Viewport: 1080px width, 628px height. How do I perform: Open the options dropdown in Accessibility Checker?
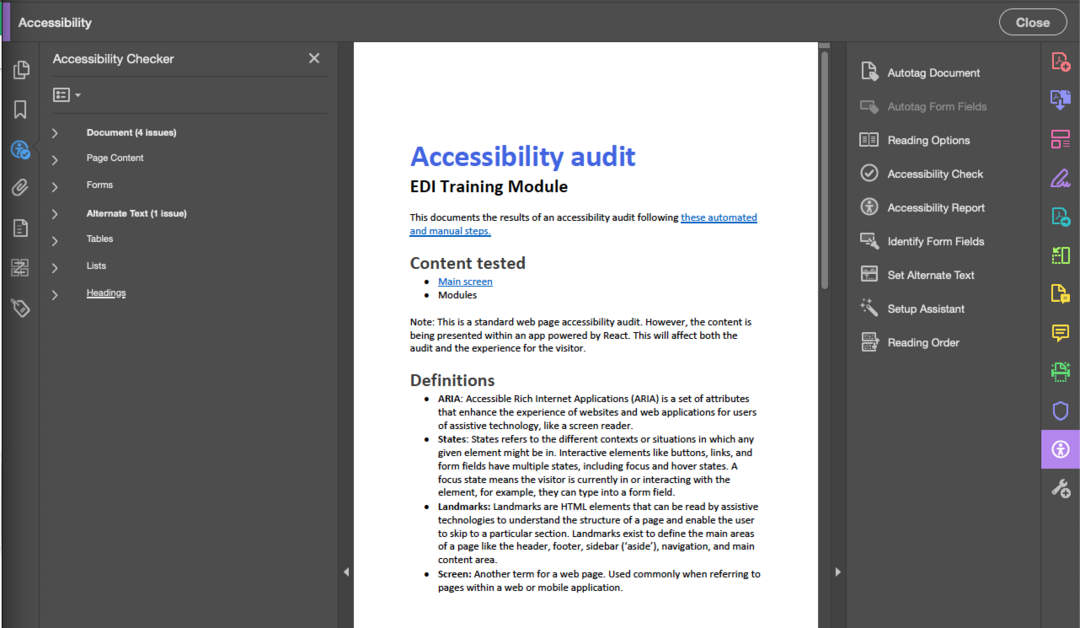click(66, 94)
